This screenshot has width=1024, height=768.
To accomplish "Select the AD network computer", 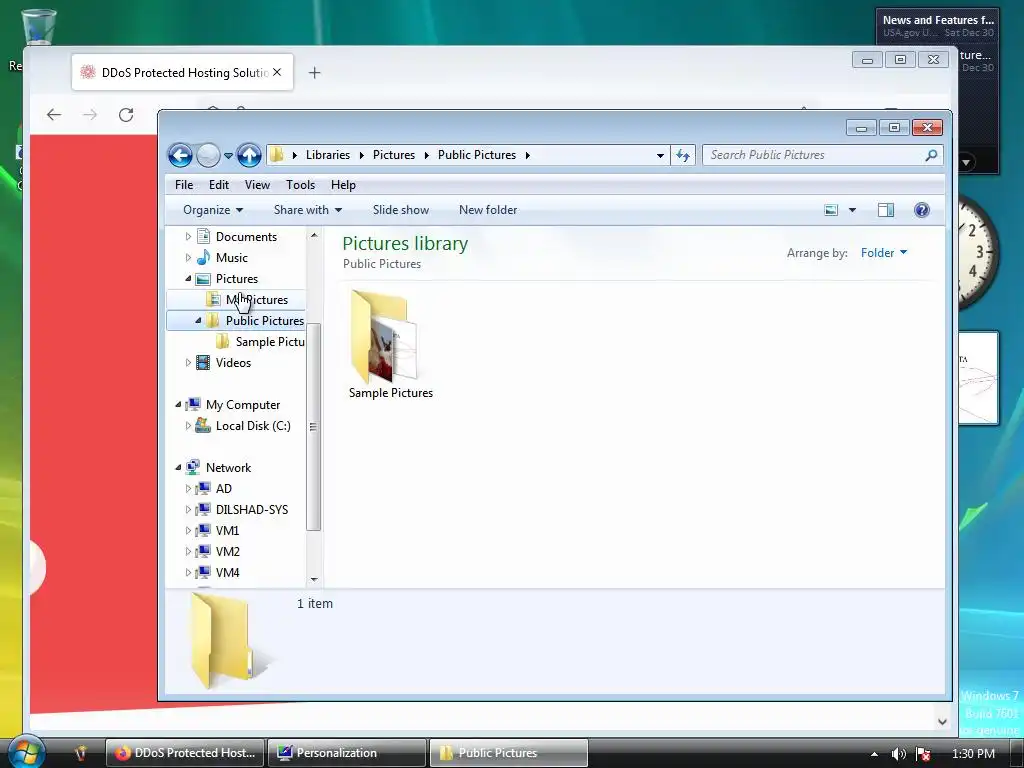I will pos(223,488).
